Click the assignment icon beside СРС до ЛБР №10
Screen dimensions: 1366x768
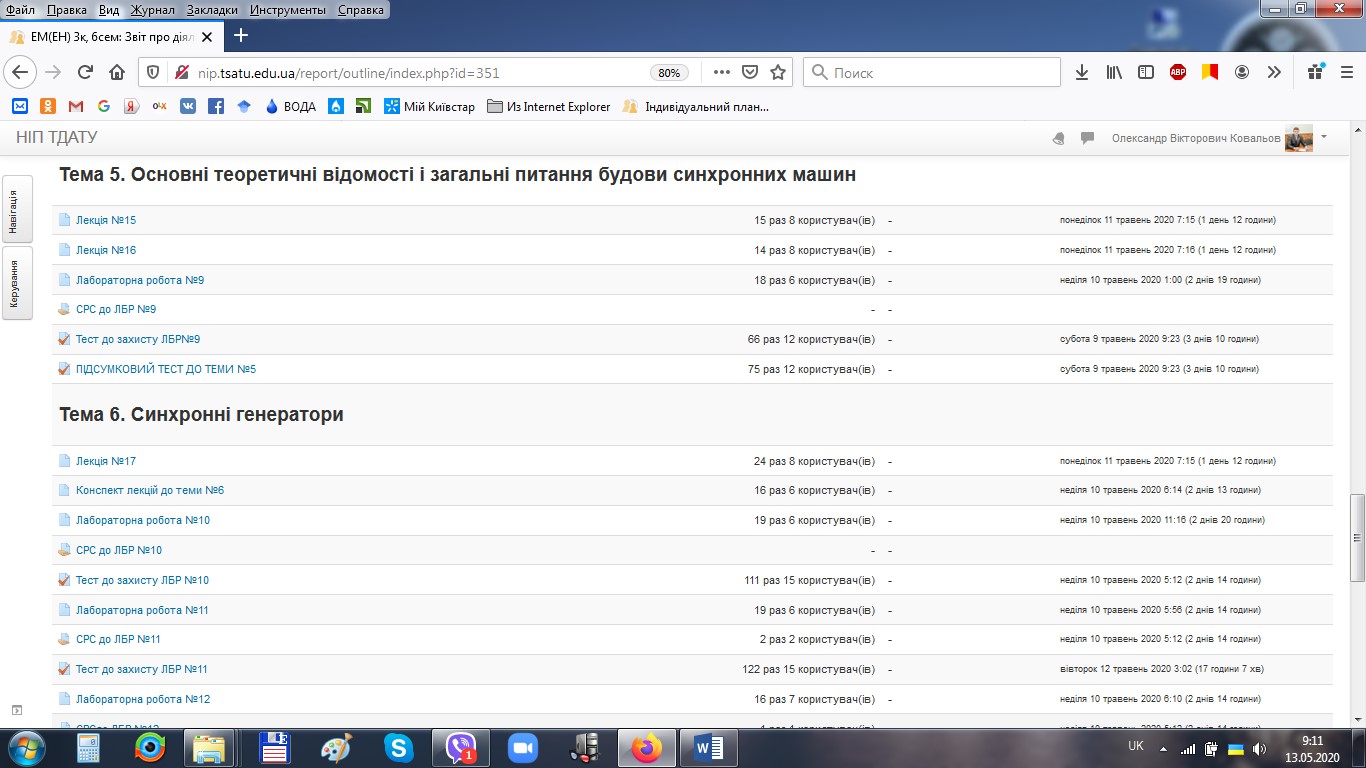[x=65, y=550]
